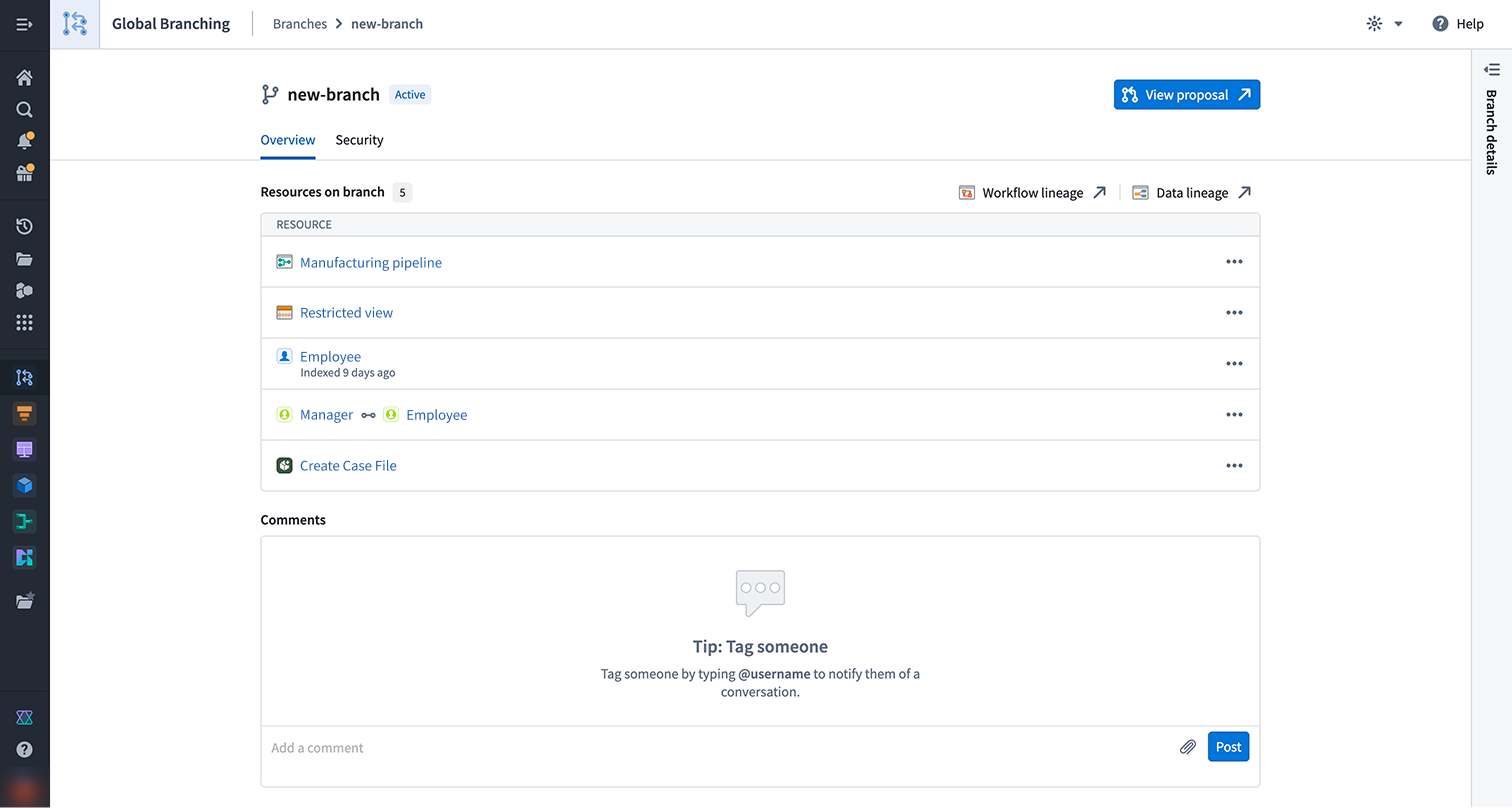Viewport: 1512px width, 808px height.
Task: Open the Manufacturing pipeline resource
Action: pos(371,262)
